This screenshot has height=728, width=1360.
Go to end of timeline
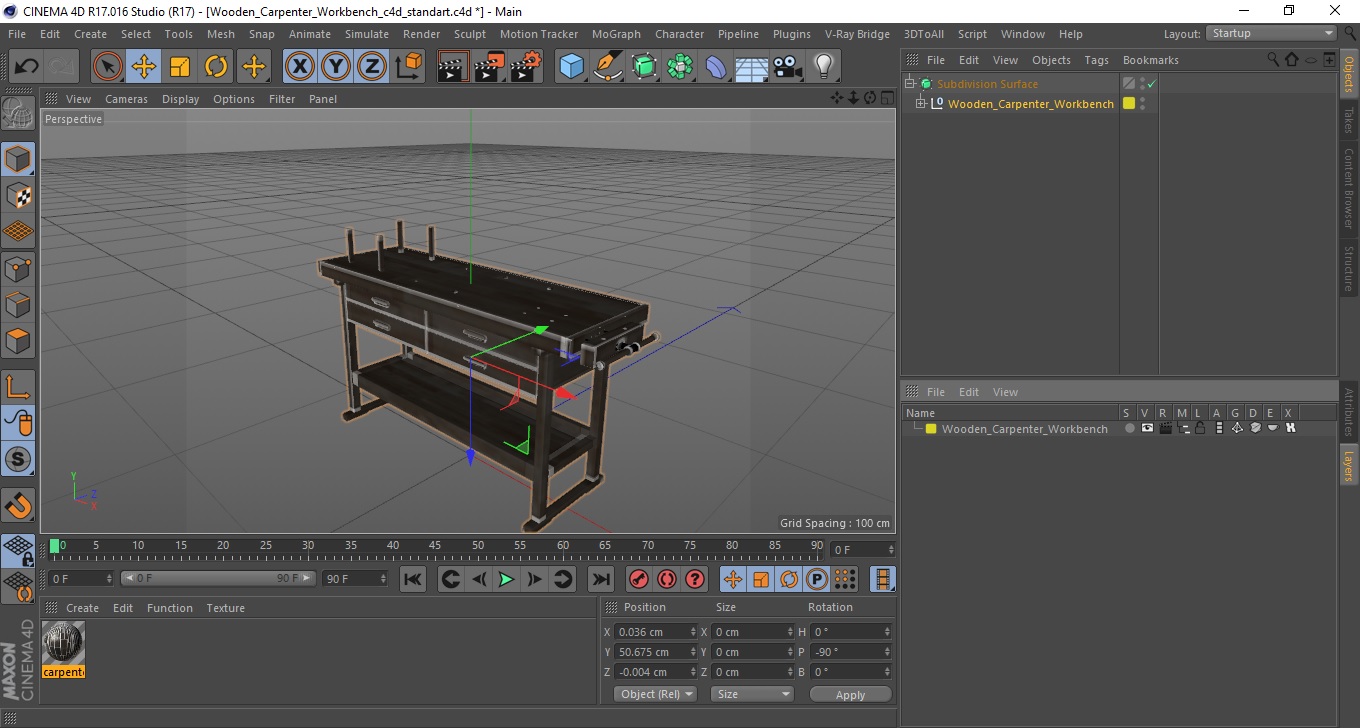point(600,579)
